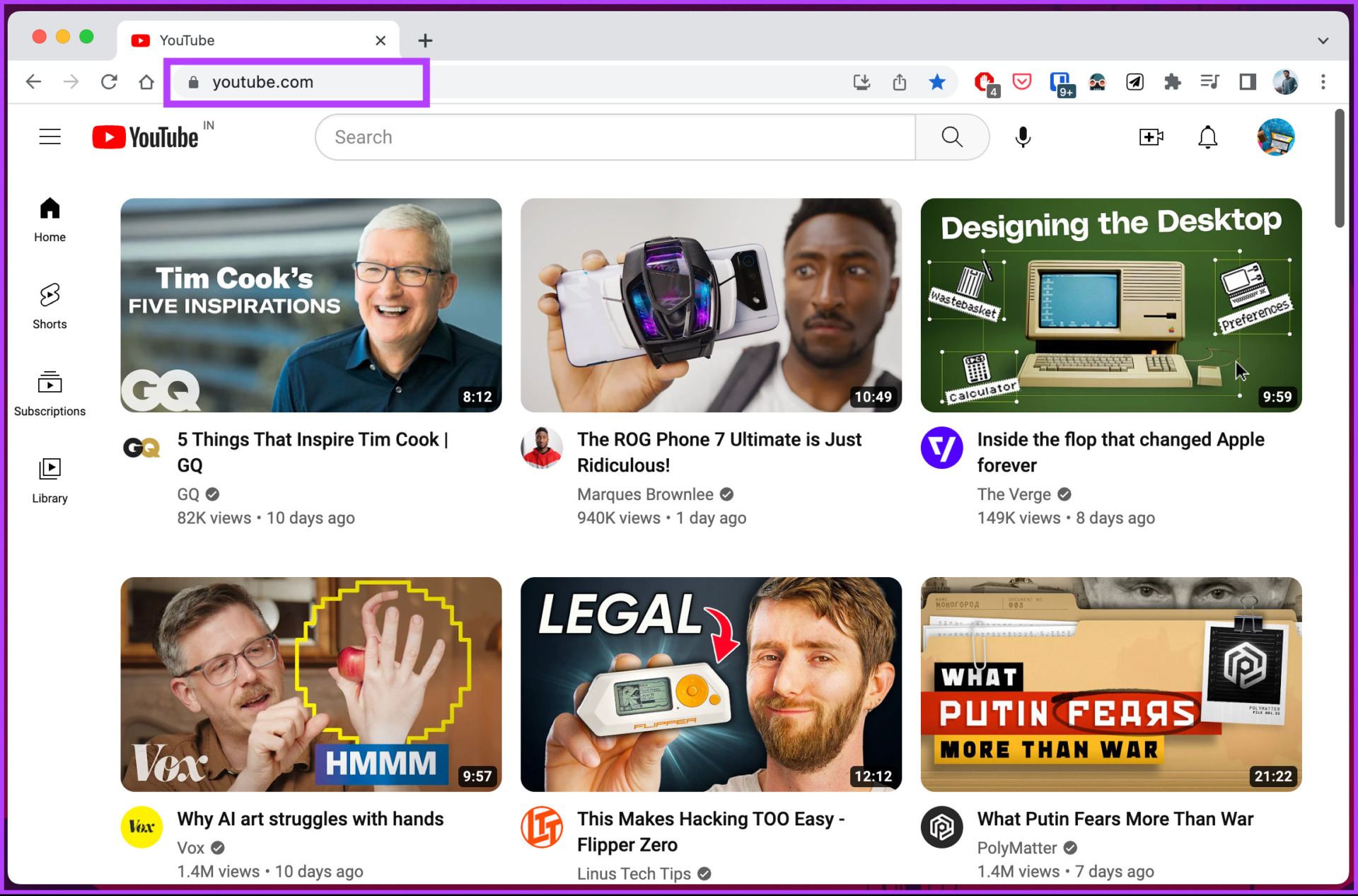Reload the page
The height and width of the screenshot is (896, 1358).
109,82
